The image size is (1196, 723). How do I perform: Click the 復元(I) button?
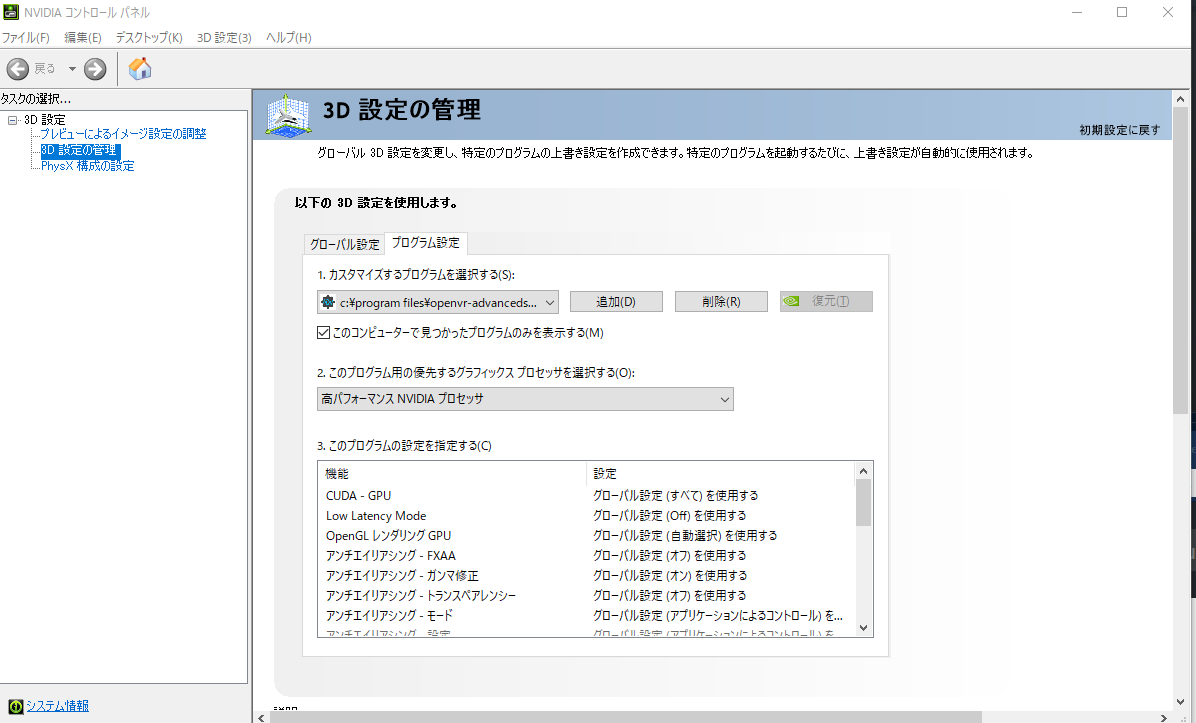coord(826,302)
